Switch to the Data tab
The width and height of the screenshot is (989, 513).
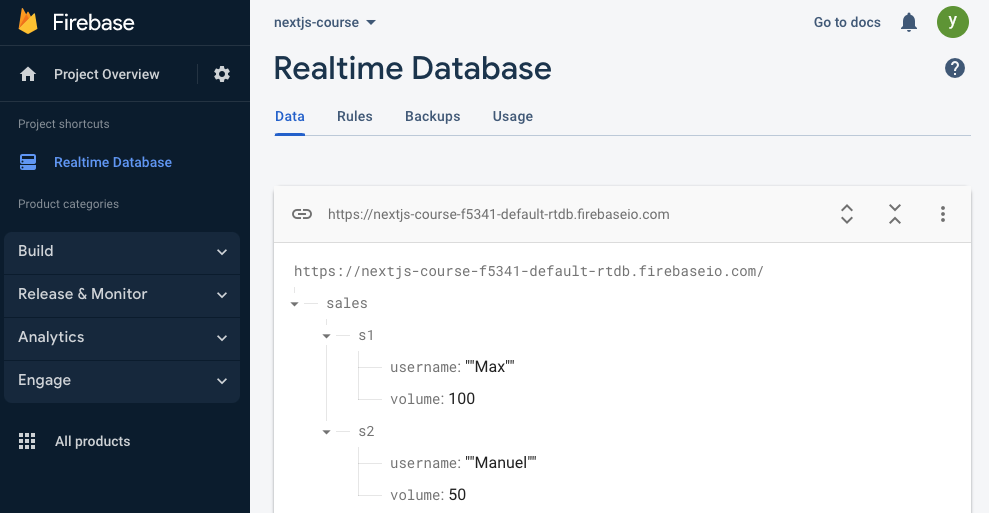coord(290,117)
